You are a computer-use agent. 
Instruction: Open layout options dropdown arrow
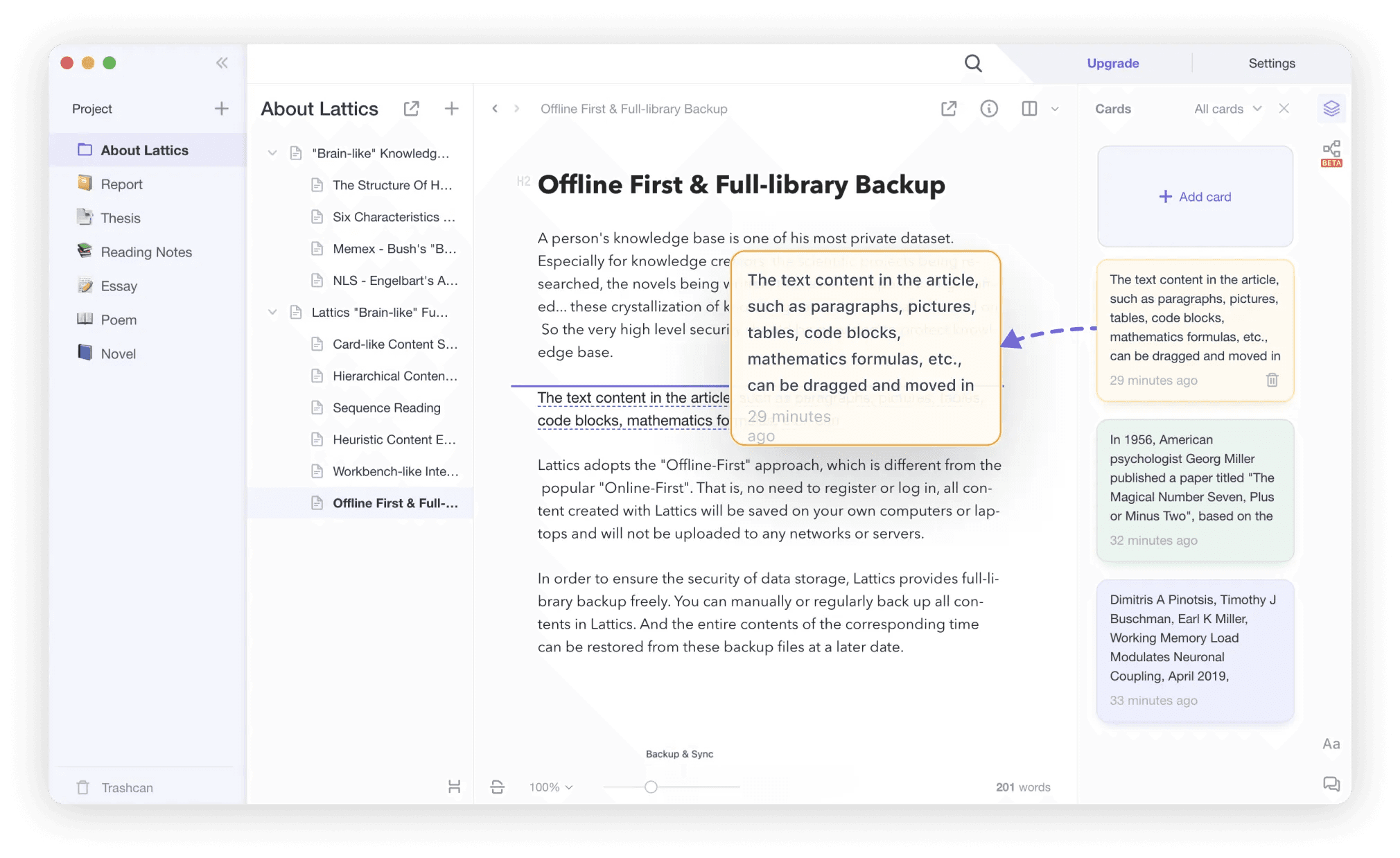click(x=1055, y=110)
